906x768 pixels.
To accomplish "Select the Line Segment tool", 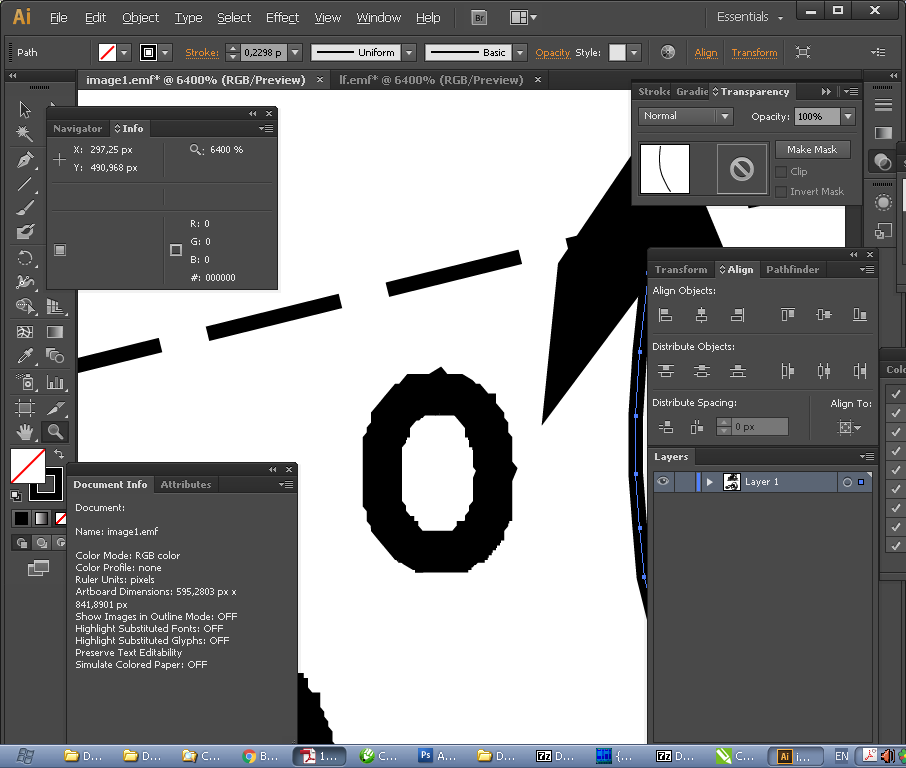I will [24, 184].
